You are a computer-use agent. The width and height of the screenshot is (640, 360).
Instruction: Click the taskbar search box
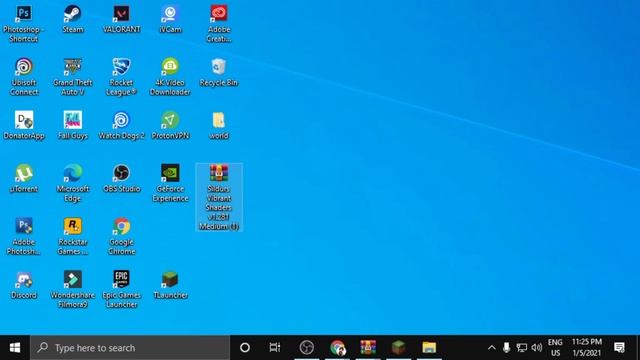[130, 348]
